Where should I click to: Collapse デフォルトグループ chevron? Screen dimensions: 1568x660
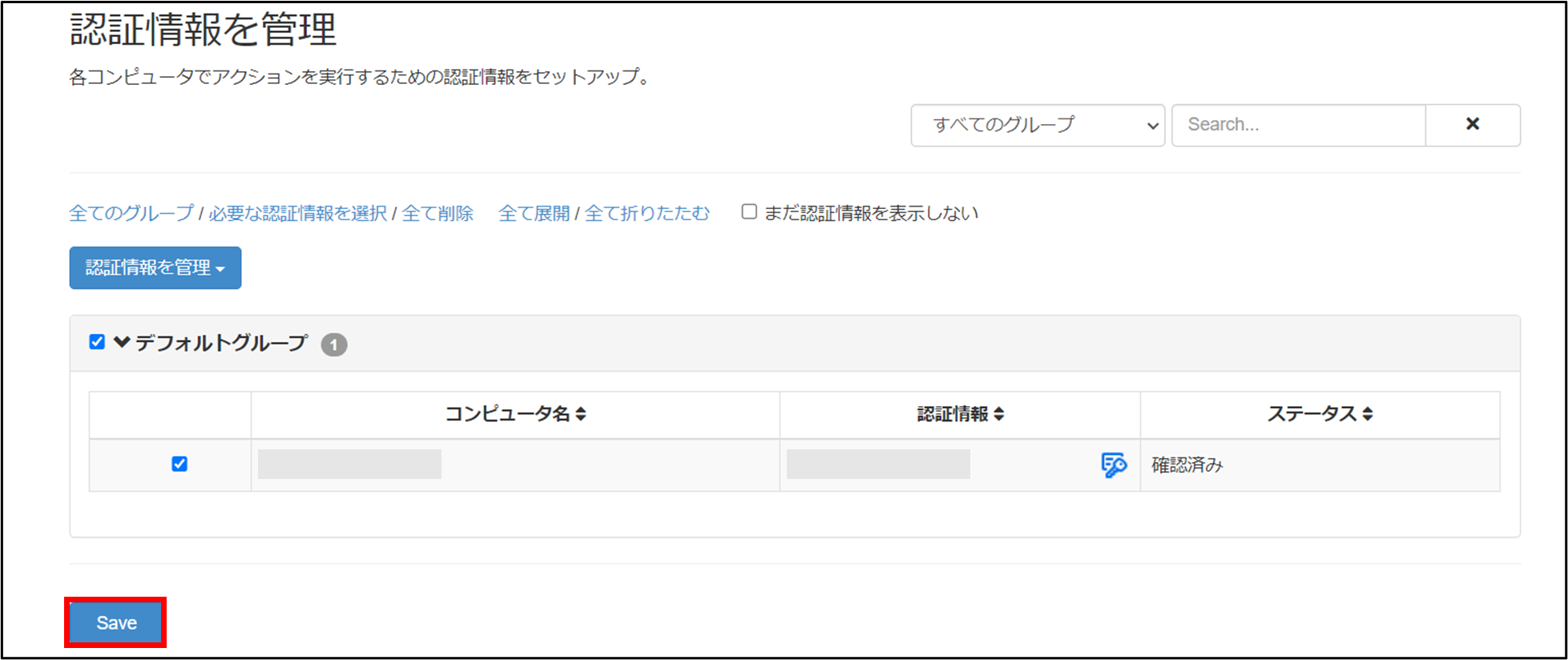tap(122, 342)
